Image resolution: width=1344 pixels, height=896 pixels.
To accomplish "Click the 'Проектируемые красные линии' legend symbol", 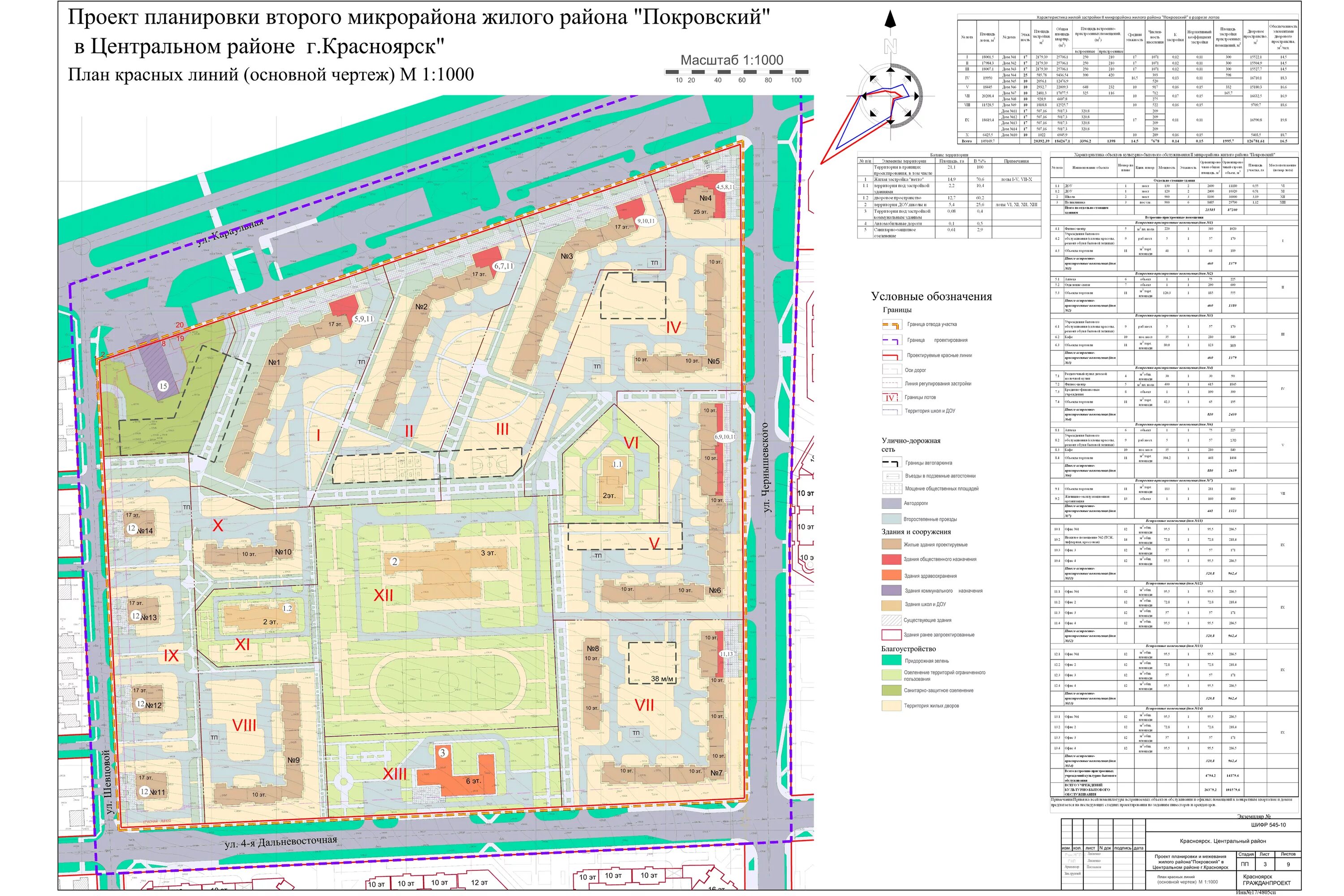I will (892, 356).
